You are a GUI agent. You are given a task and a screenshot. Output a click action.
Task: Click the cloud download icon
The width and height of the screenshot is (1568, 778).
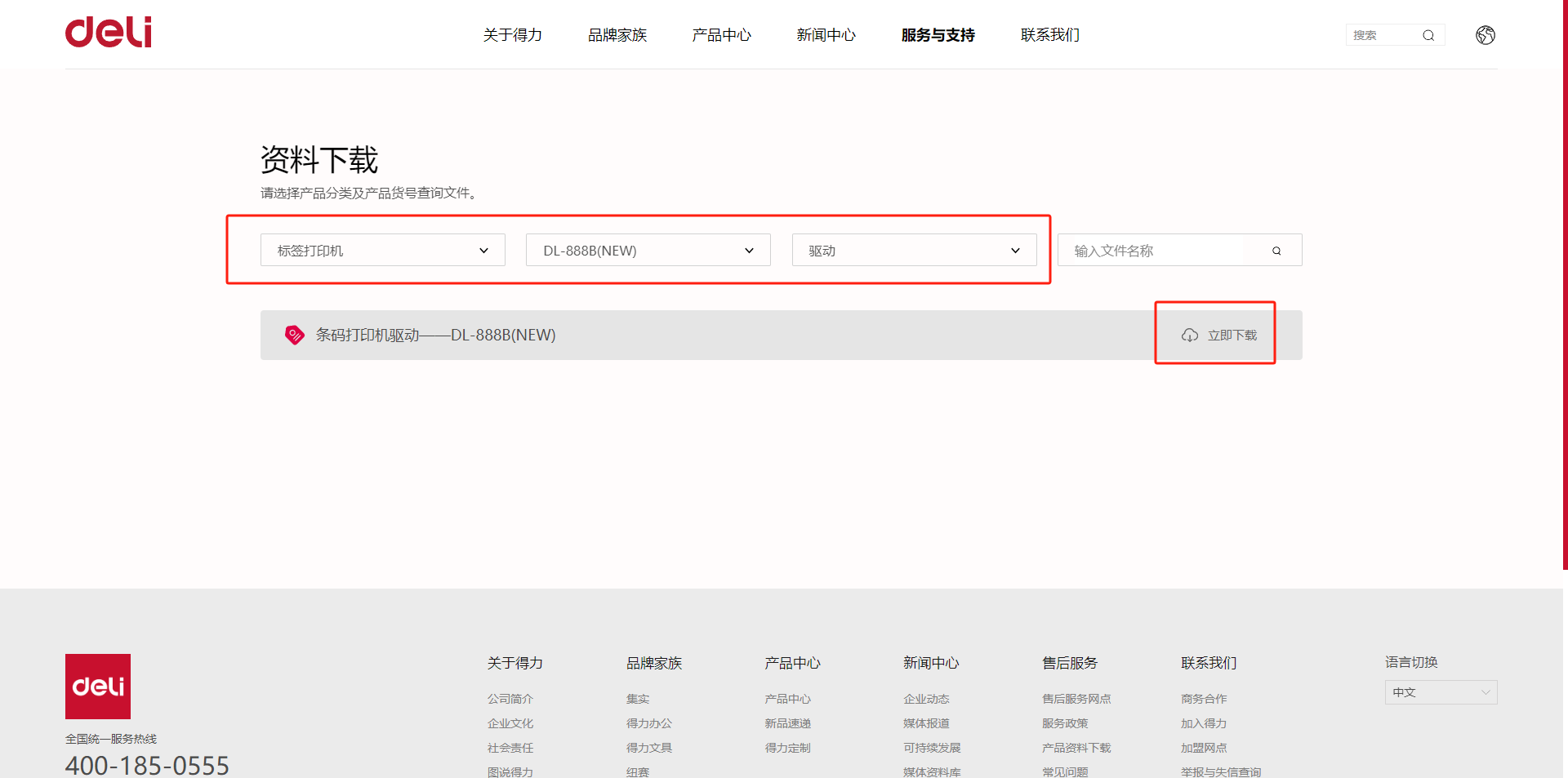point(1190,336)
